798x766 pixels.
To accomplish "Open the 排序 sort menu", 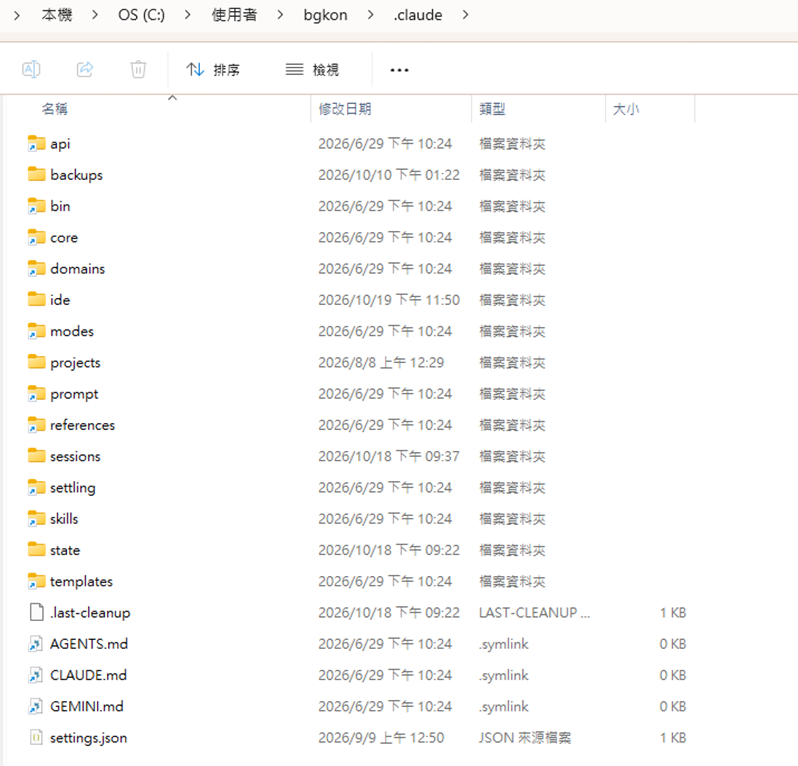I will click(x=213, y=69).
